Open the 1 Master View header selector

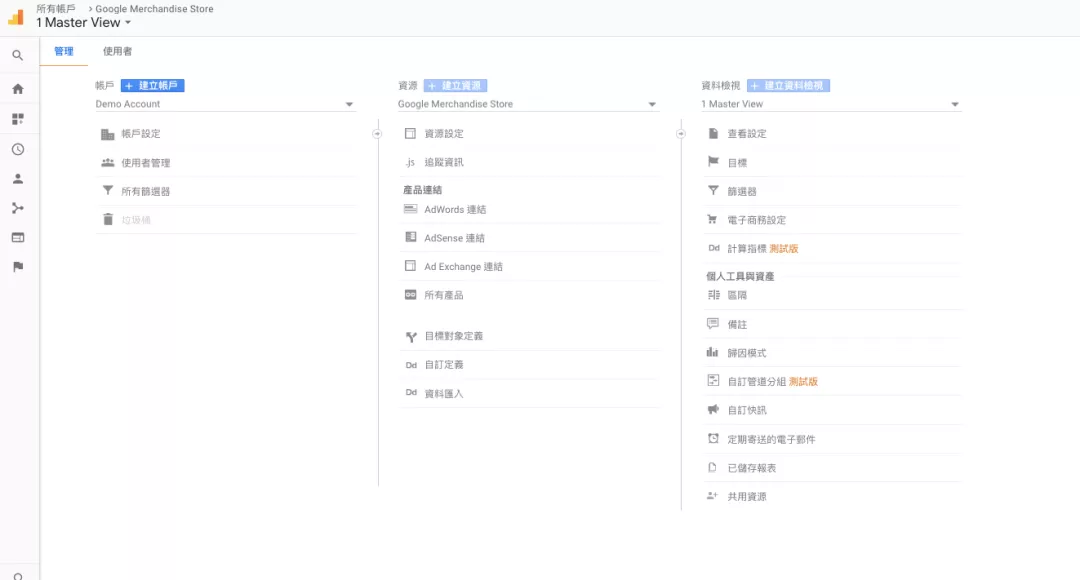(x=84, y=23)
